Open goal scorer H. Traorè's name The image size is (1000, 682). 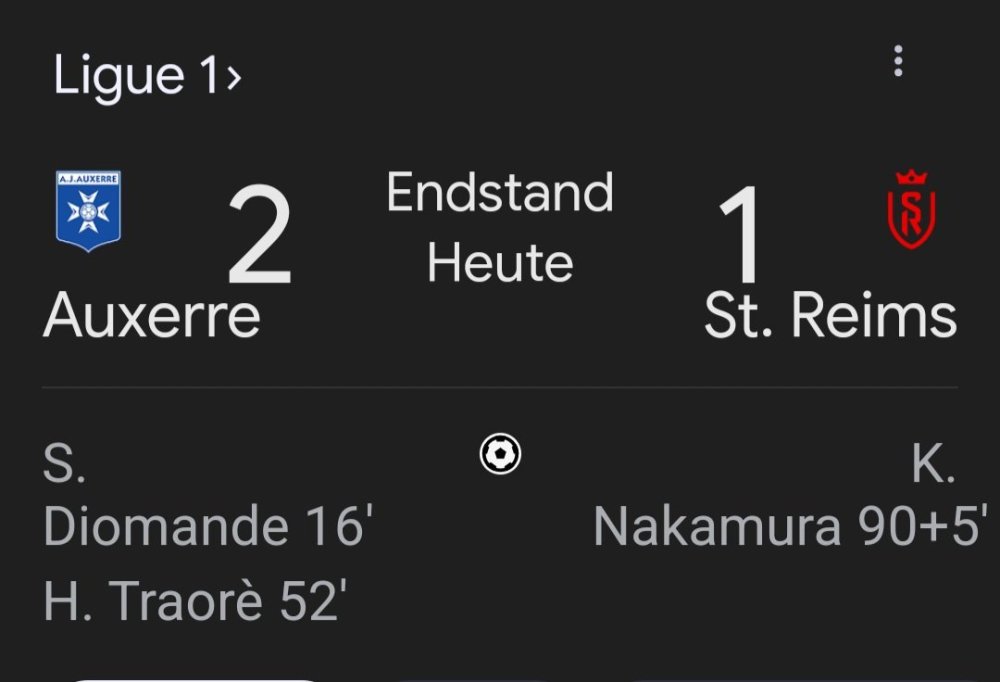click(x=140, y=600)
